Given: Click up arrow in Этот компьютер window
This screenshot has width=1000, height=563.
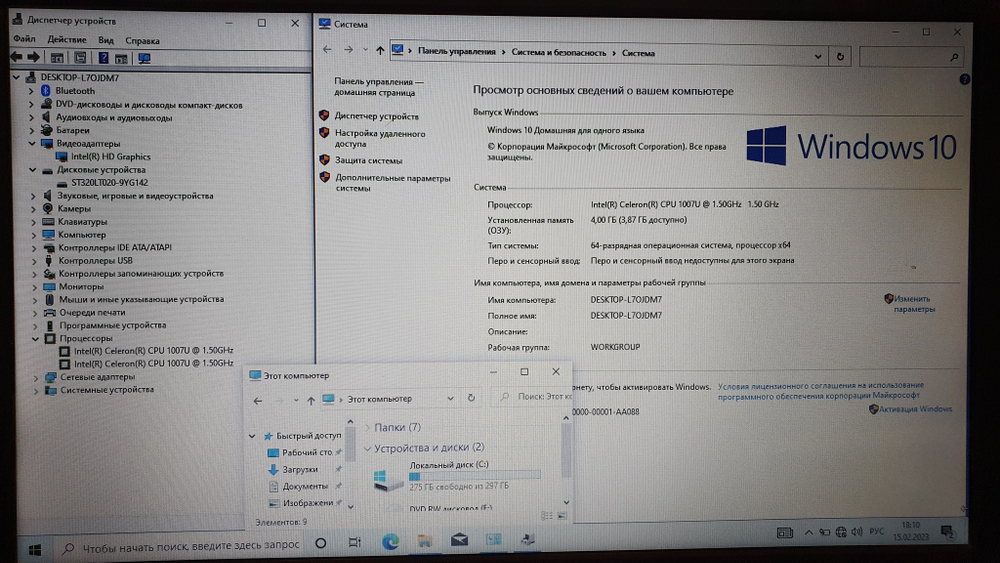Looking at the screenshot, I should coord(311,400).
